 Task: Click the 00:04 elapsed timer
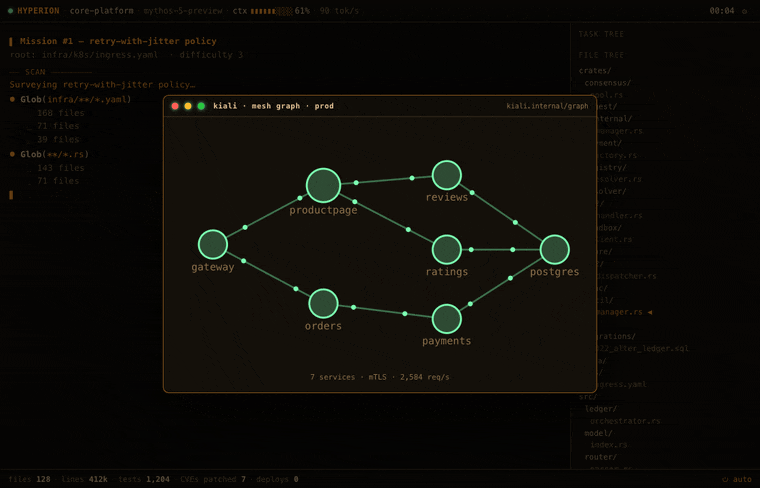722,11
